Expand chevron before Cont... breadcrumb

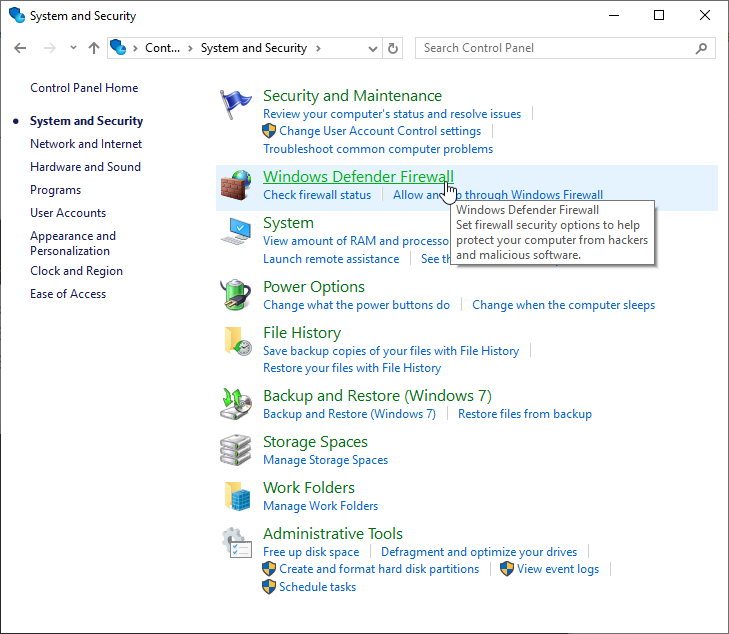pyautogui.click(x=135, y=48)
